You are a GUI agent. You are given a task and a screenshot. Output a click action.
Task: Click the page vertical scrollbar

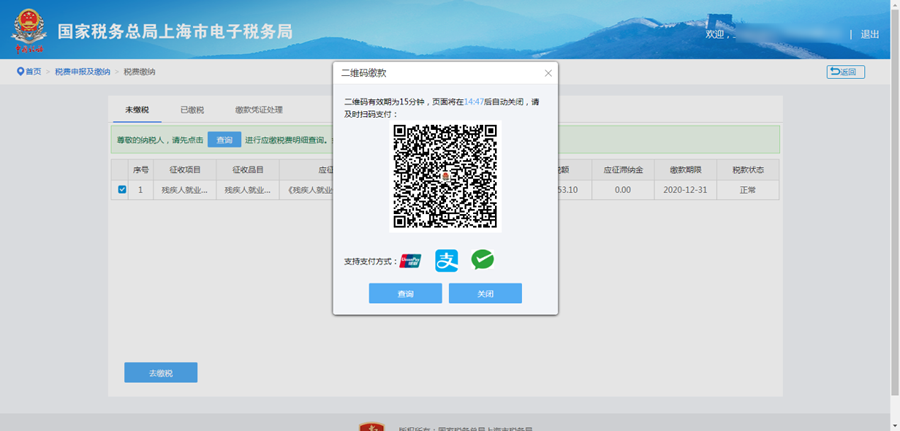click(x=894, y=200)
